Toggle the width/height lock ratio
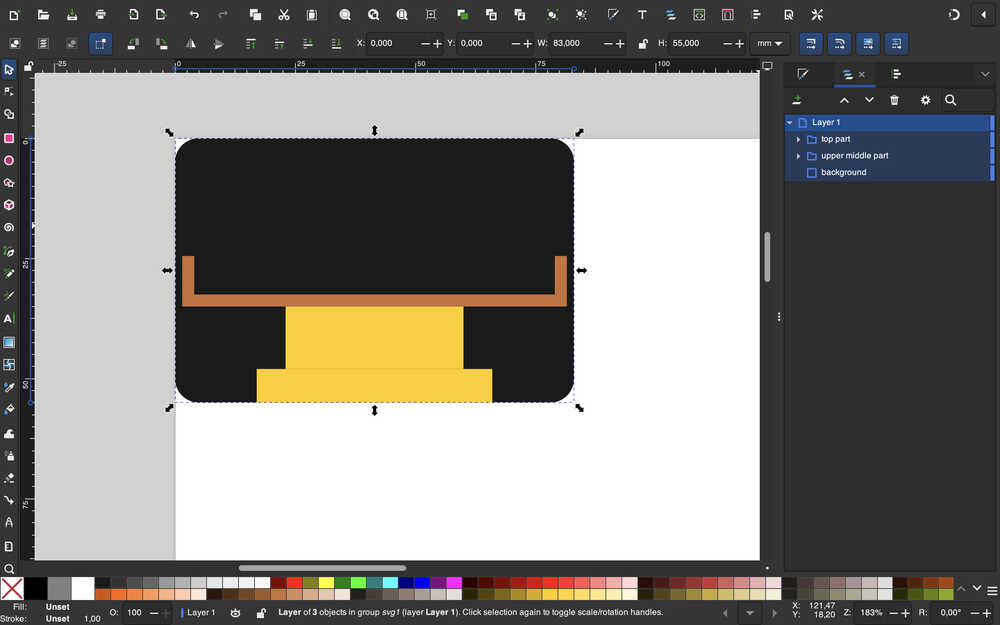1000x625 pixels. pyautogui.click(x=643, y=44)
